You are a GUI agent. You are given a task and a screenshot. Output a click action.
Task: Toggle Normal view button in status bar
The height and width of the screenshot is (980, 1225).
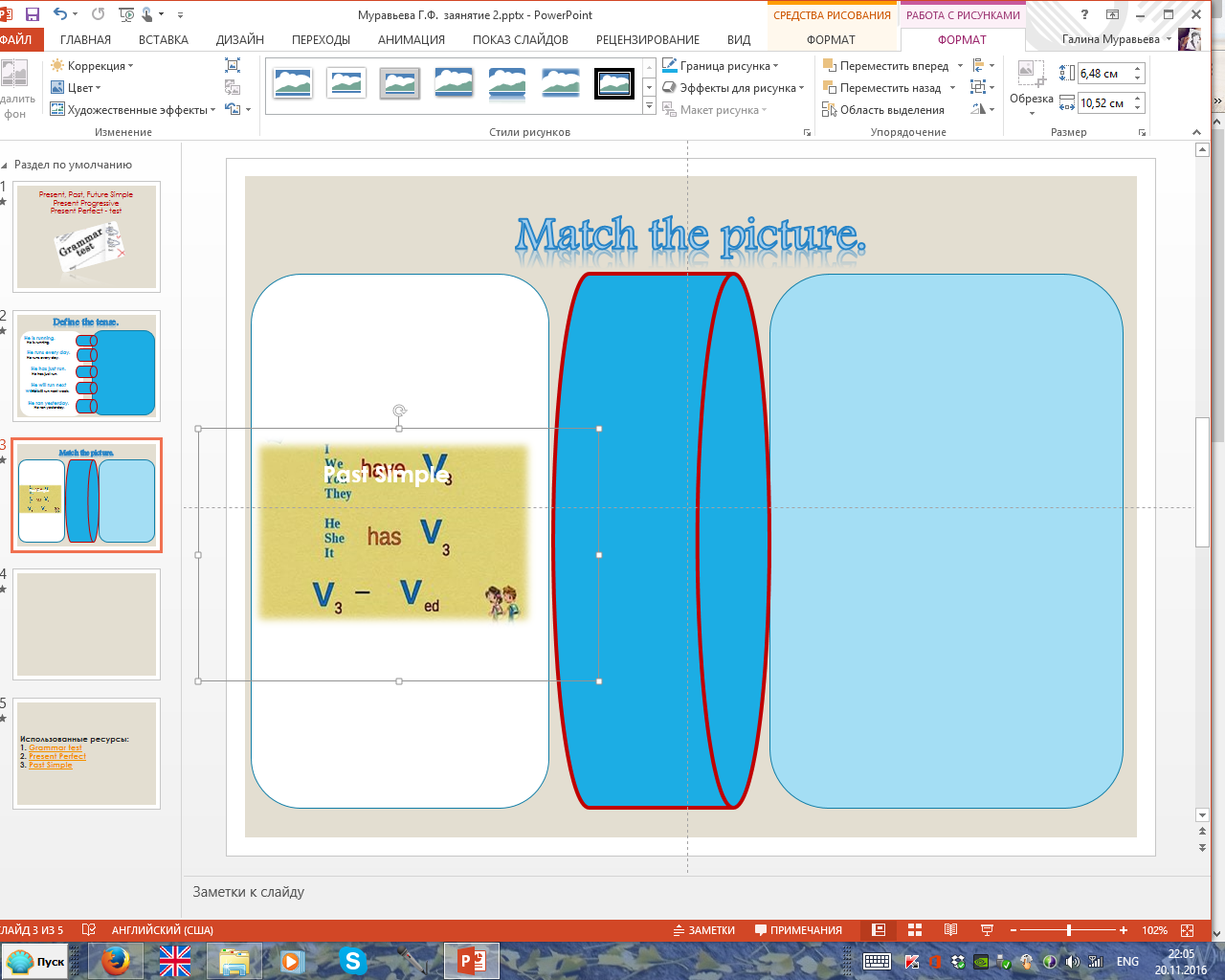pos(879,930)
